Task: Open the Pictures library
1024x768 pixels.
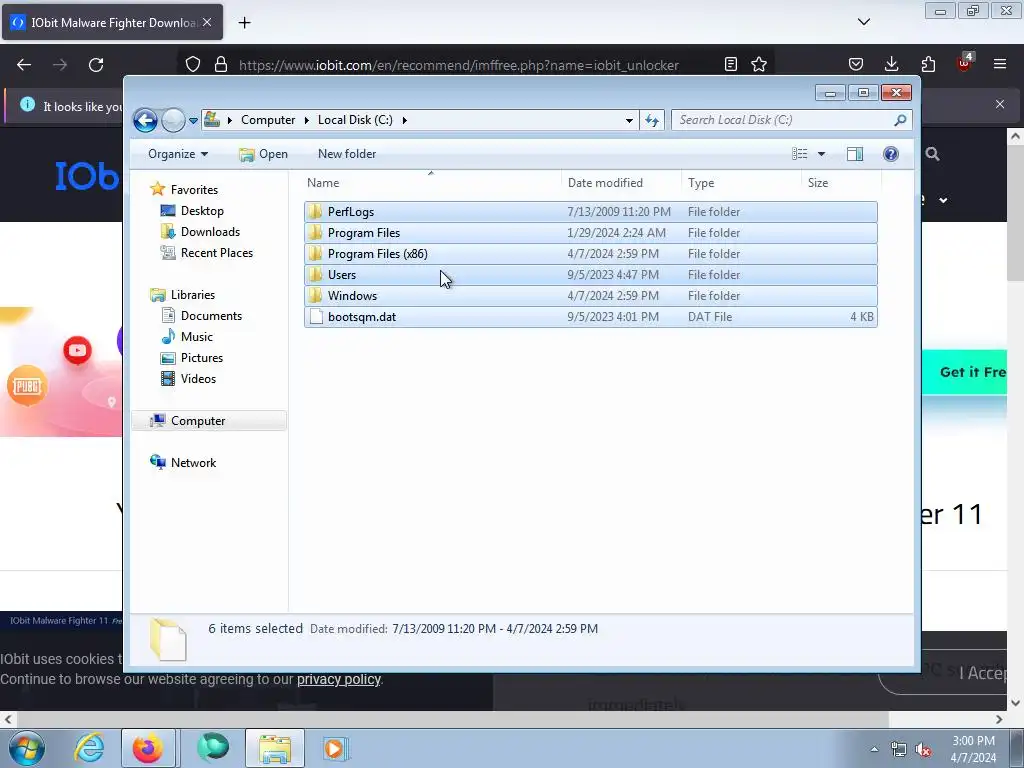Action: (x=202, y=358)
